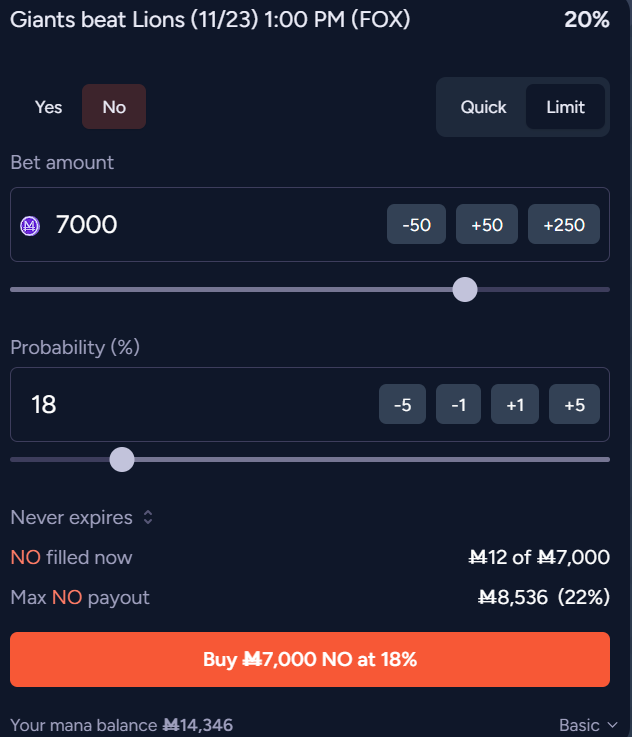Add 250 to the bet amount

[564, 225]
